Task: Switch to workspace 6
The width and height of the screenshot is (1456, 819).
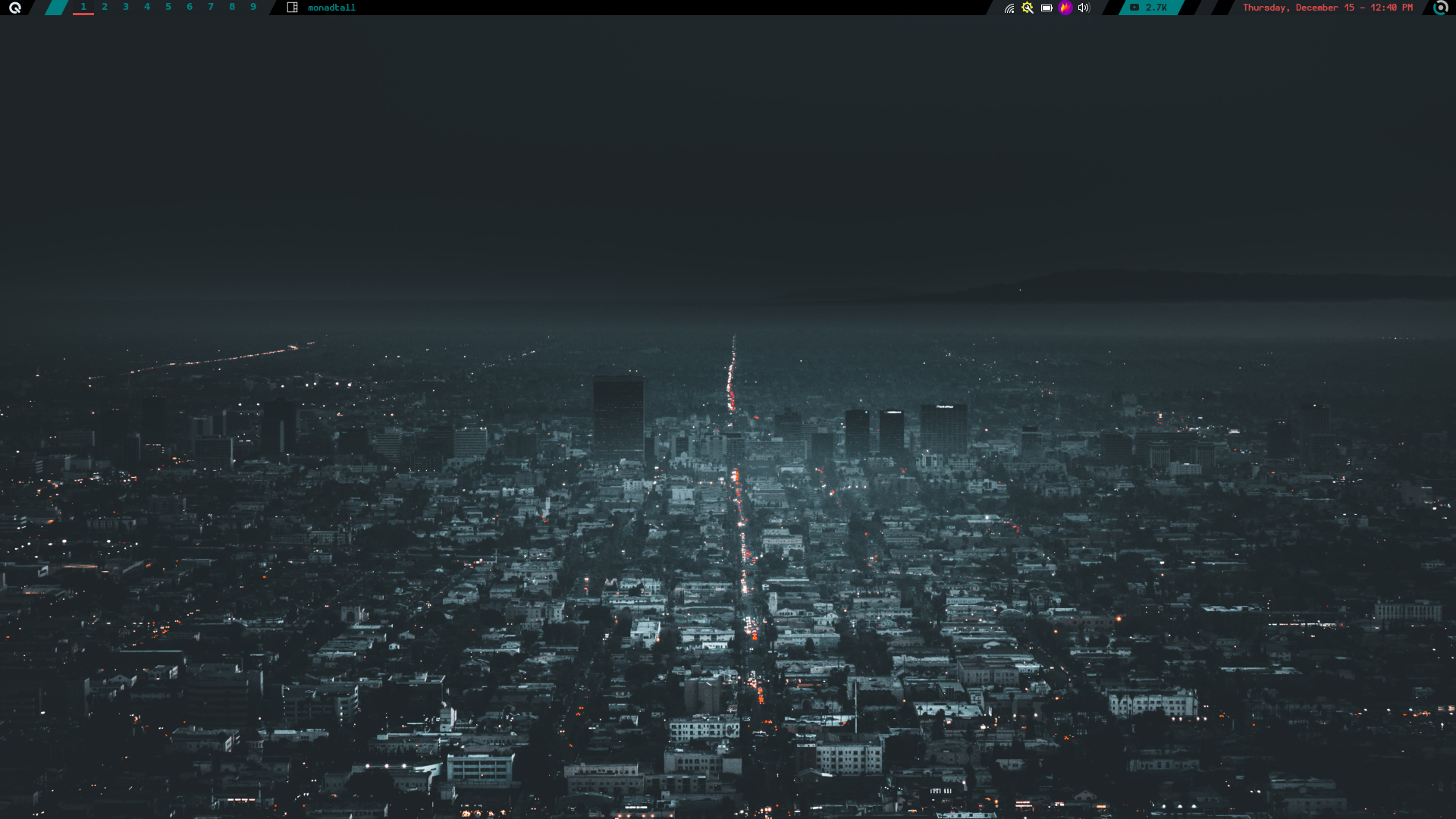Action: click(190, 7)
